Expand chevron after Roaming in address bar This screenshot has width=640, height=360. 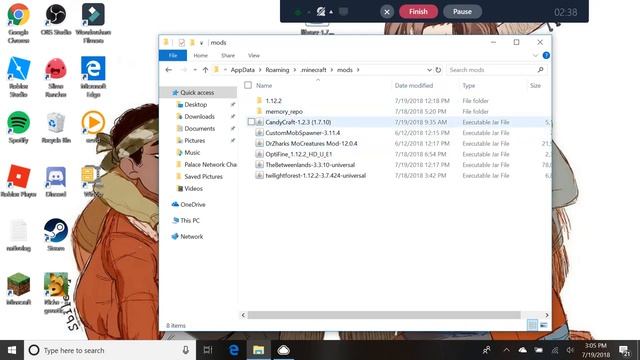click(294, 70)
